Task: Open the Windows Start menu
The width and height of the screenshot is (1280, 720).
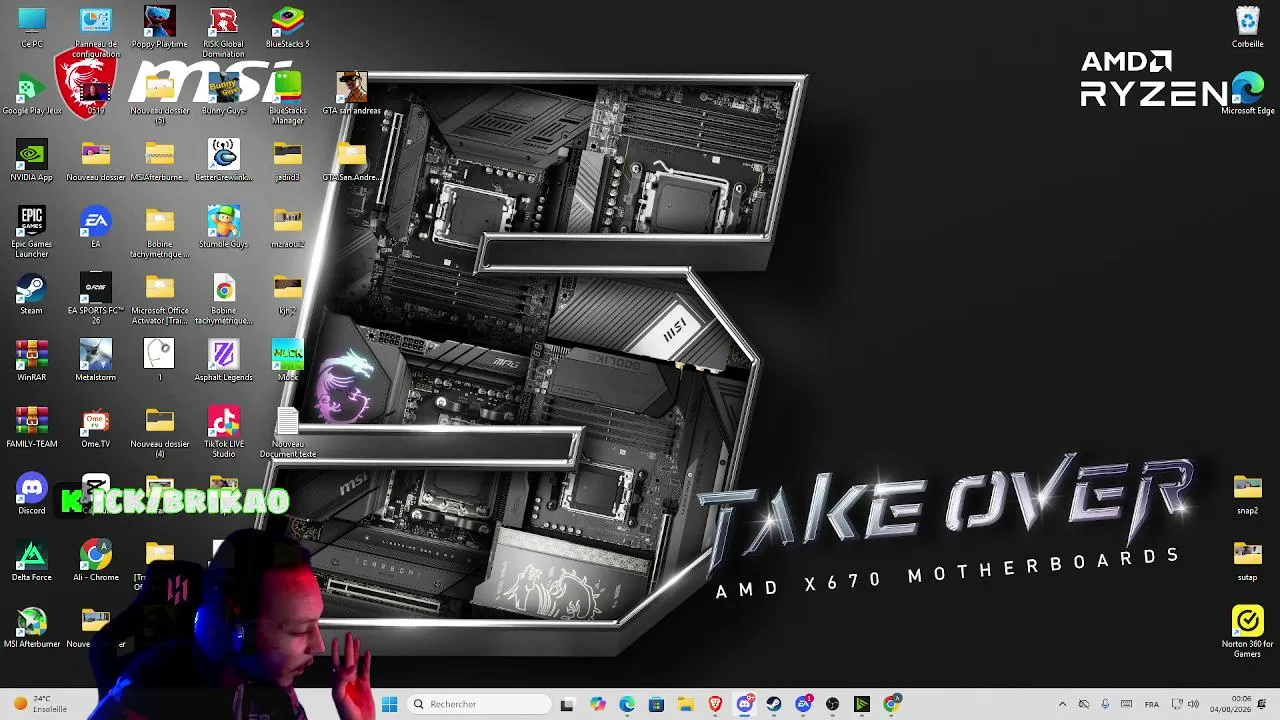Action: coord(389,704)
